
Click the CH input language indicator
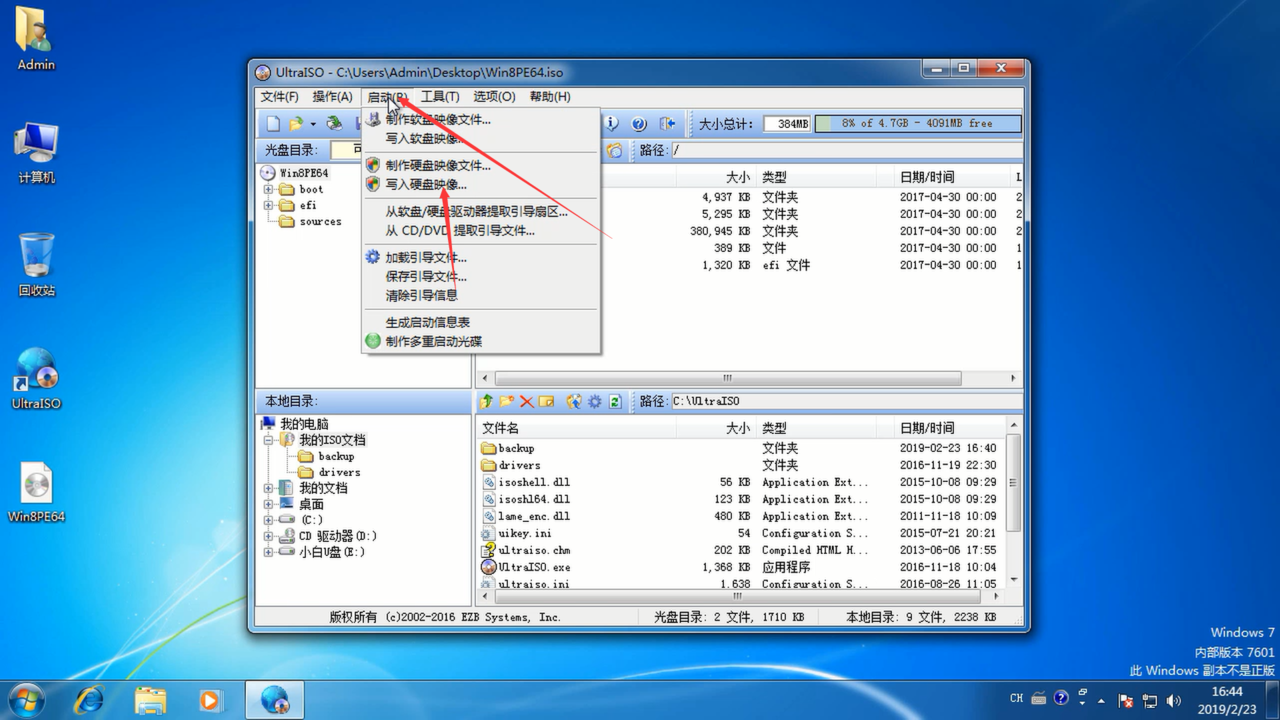(1017, 699)
